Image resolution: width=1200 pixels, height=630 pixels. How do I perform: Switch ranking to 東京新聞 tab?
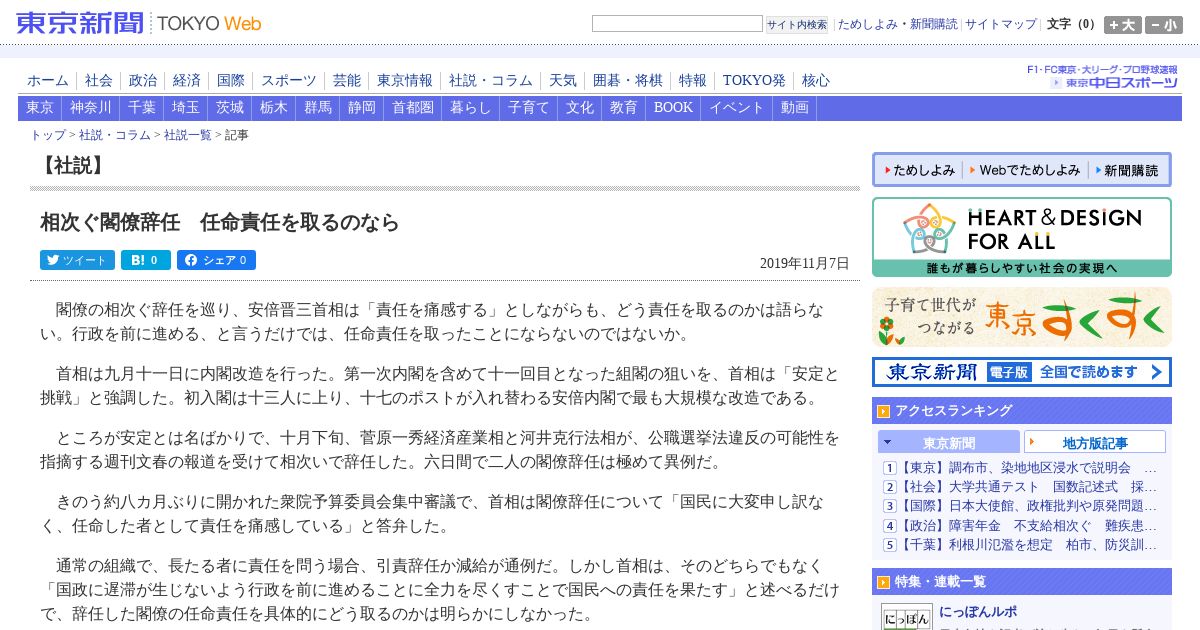pyautogui.click(x=949, y=442)
